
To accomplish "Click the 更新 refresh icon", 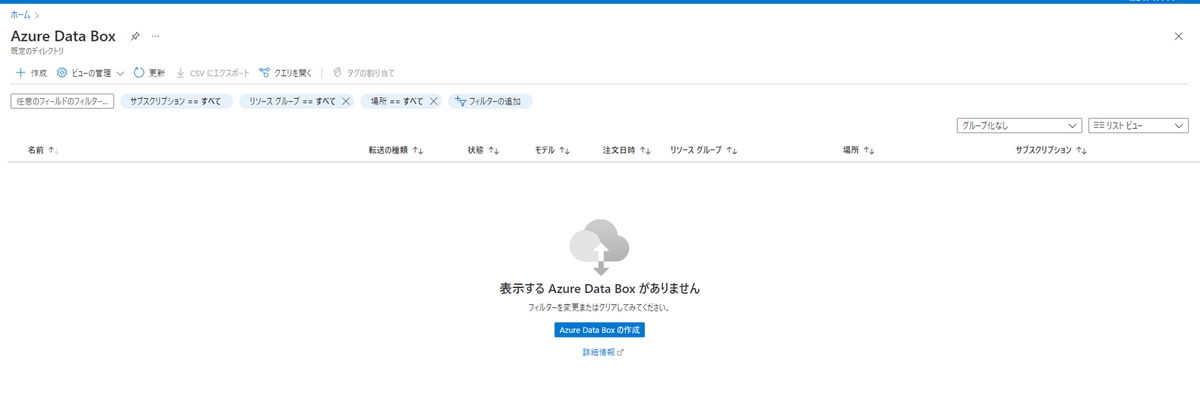I will (140, 73).
